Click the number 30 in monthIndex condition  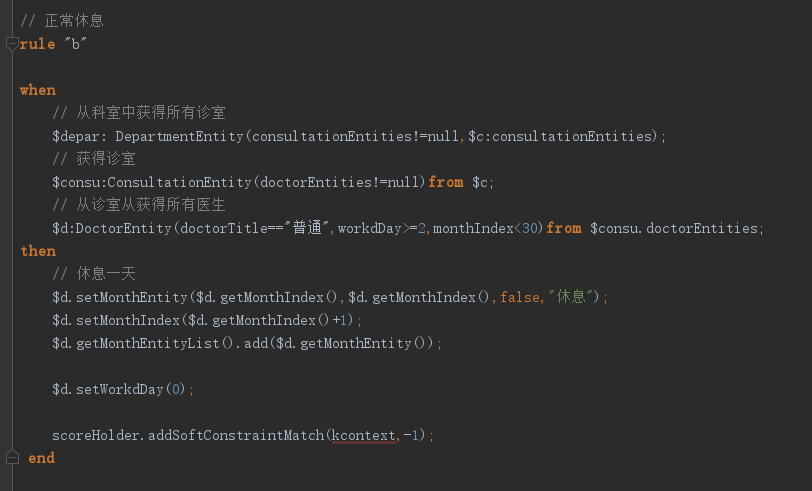(x=530, y=228)
